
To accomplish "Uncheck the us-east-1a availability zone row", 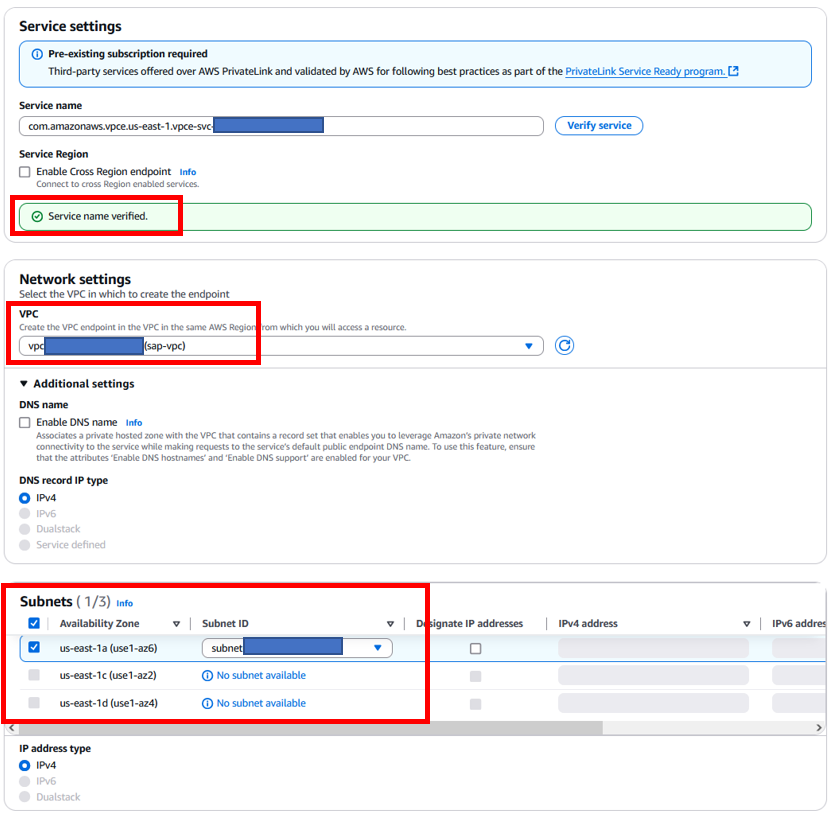I will (34, 647).
